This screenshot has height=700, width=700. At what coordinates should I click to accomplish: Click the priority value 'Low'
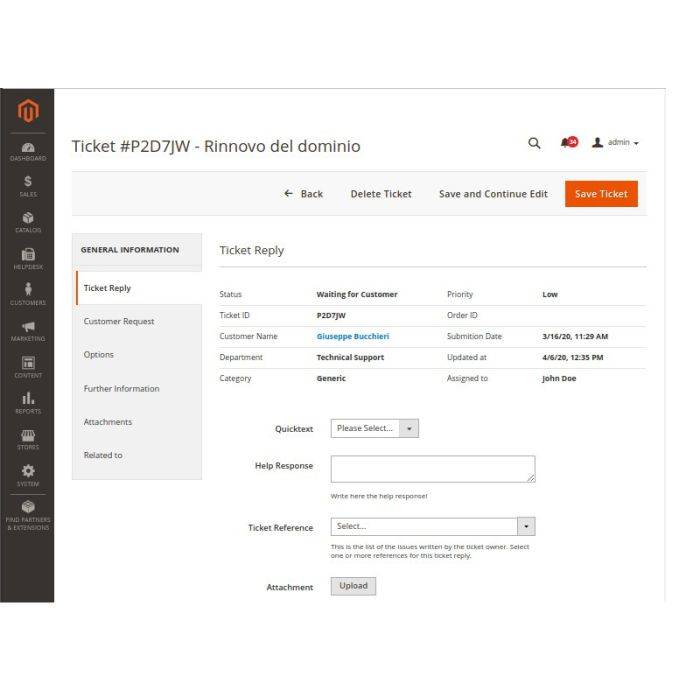pos(550,294)
